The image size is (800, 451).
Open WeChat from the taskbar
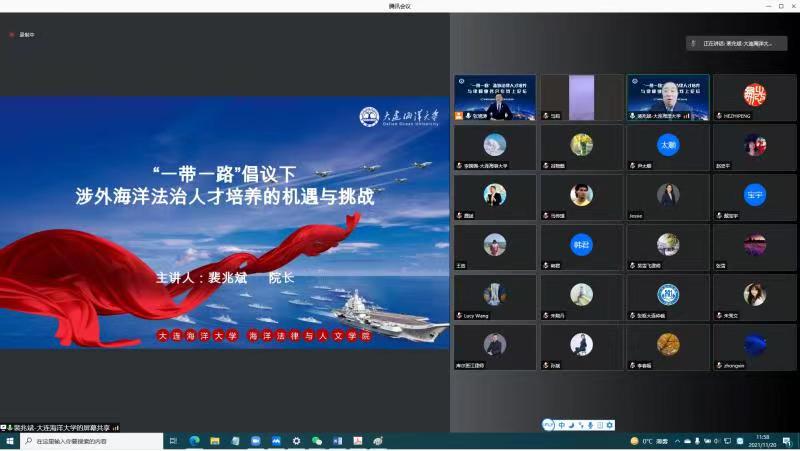(x=317, y=441)
